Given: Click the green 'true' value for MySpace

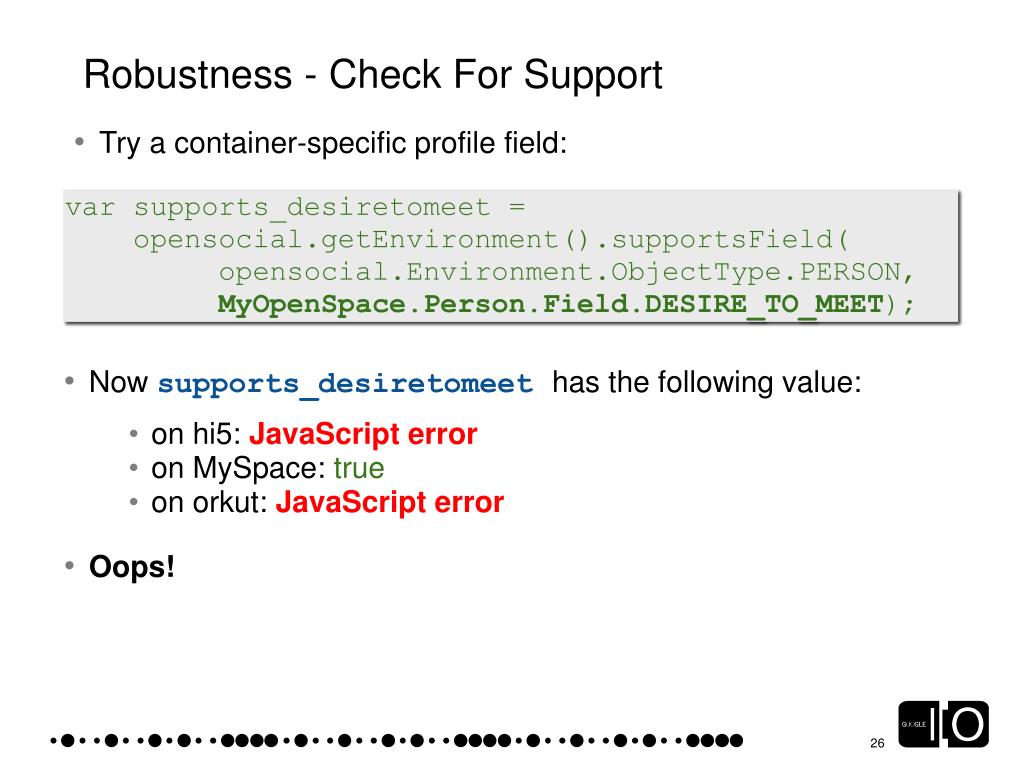Looking at the screenshot, I should (x=359, y=468).
